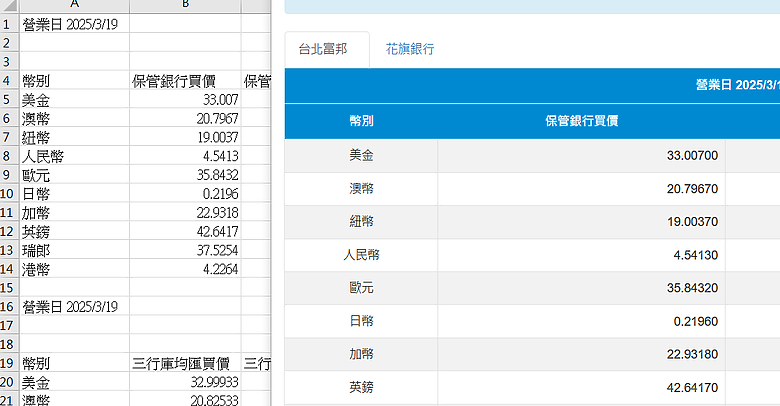Click the web value 0.21960
The height and width of the screenshot is (406, 780).
(695, 321)
